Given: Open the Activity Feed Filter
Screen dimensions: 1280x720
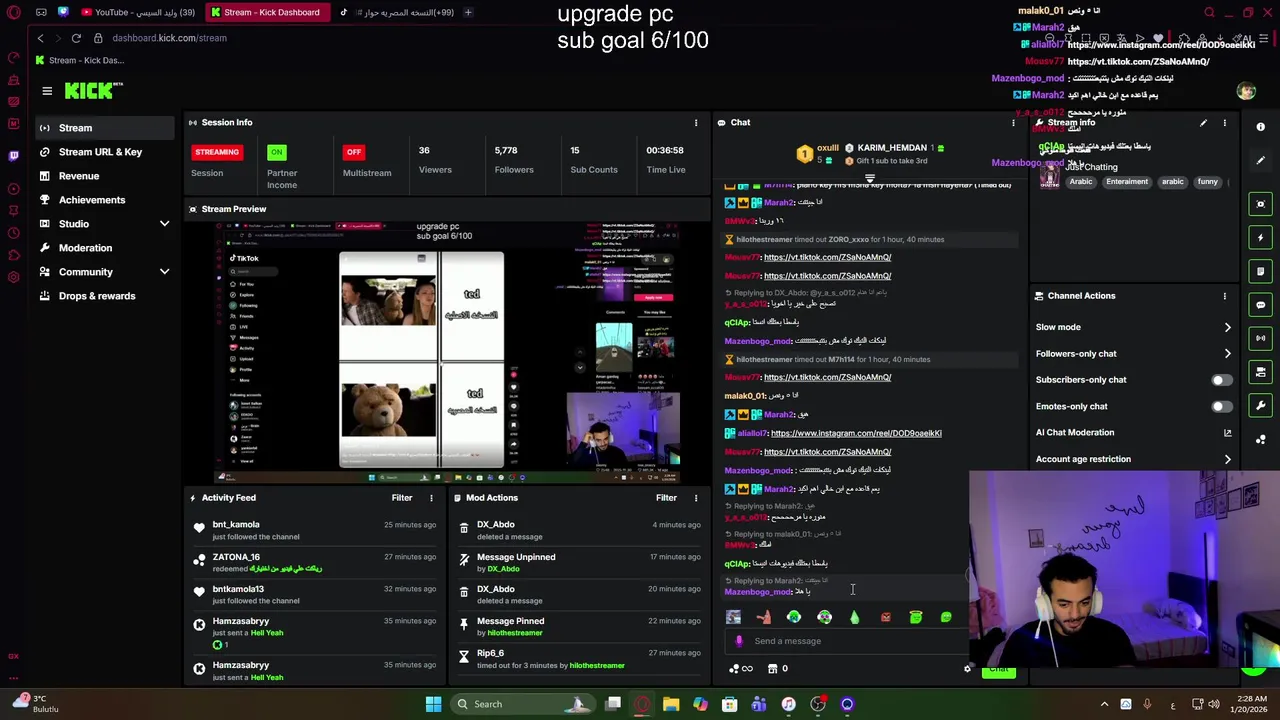Looking at the screenshot, I should point(402,498).
